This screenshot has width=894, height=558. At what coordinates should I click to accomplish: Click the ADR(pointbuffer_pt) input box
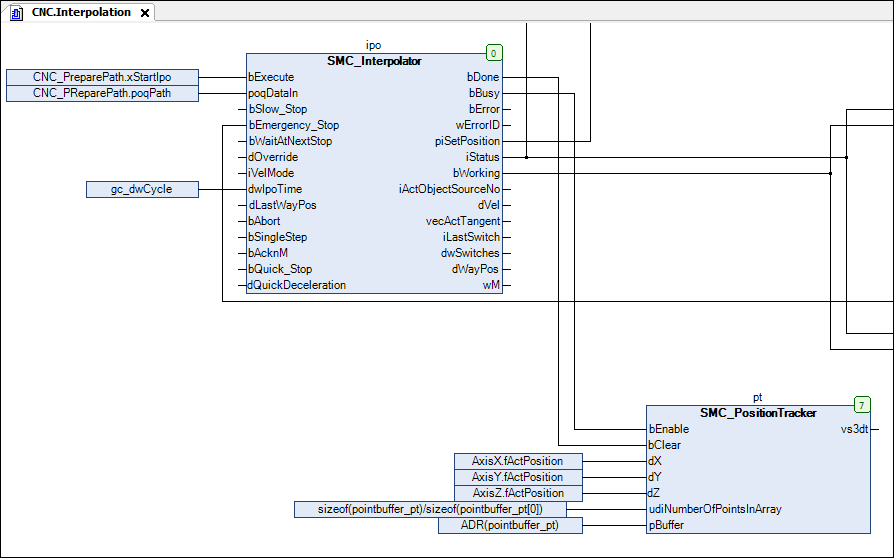pyautogui.click(x=509, y=525)
